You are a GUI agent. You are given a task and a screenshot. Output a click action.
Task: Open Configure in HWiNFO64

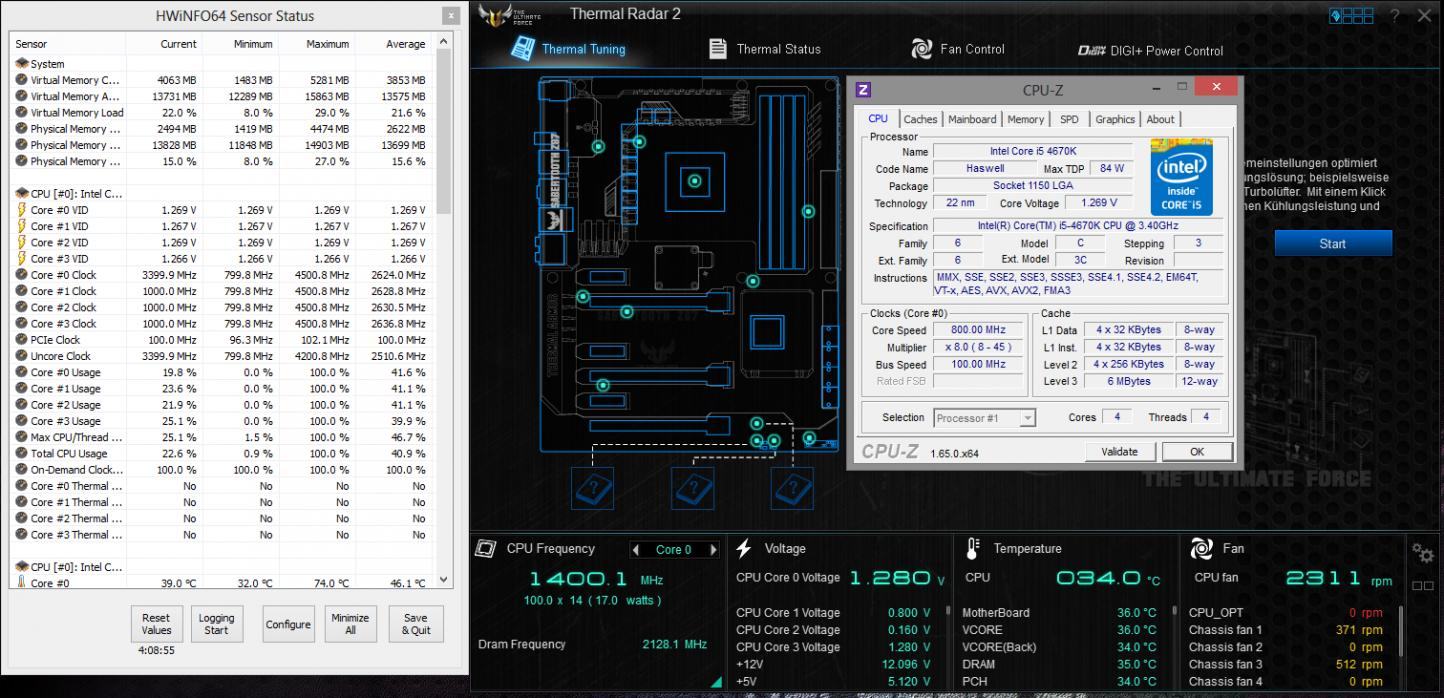(x=288, y=624)
